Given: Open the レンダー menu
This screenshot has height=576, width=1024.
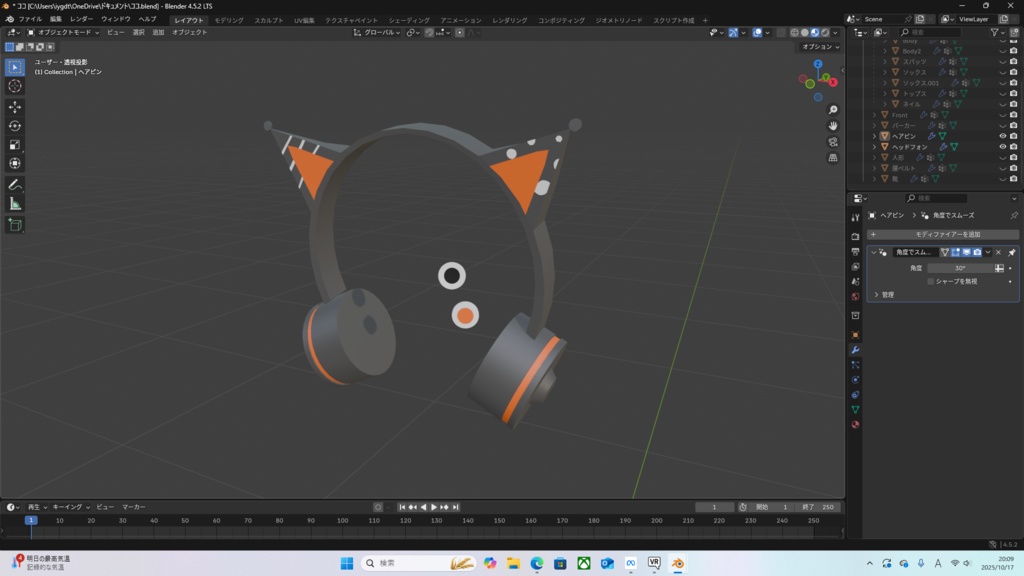Looking at the screenshot, I should coord(81,20).
